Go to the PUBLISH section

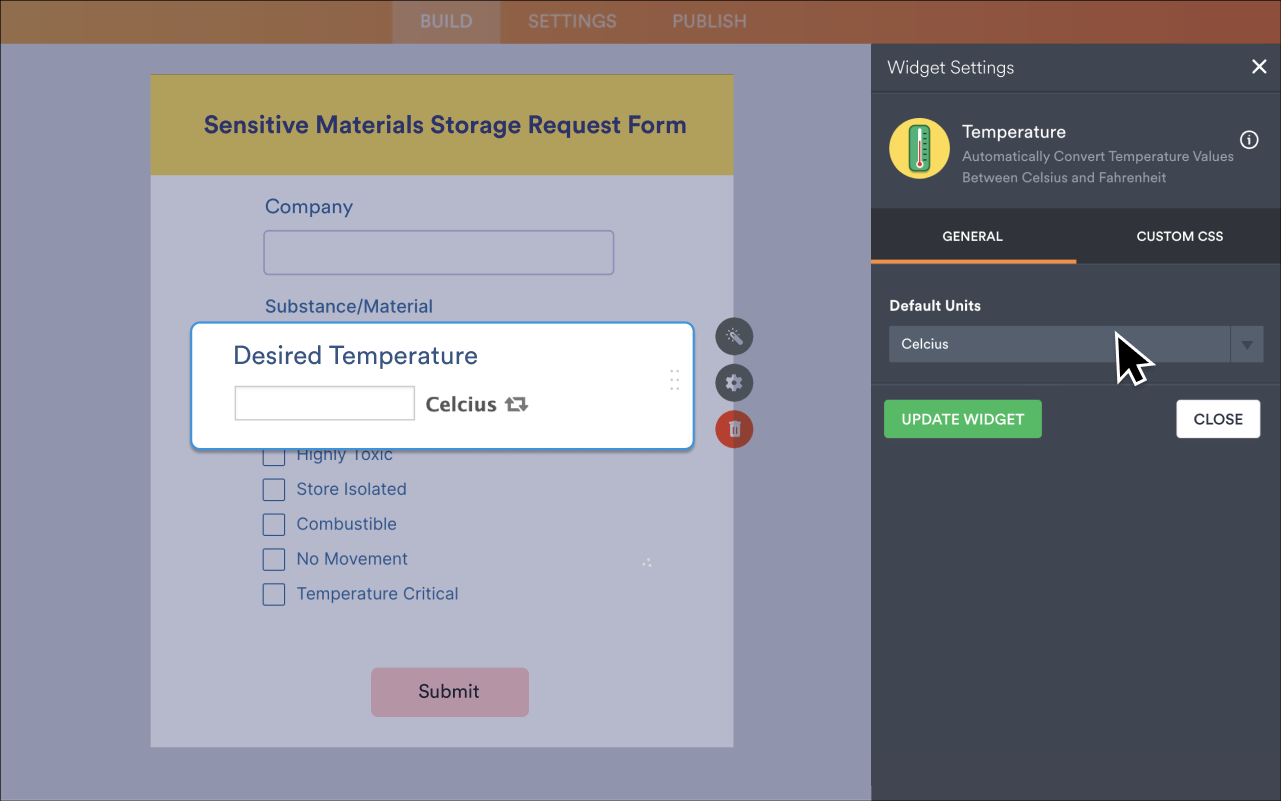pos(708,21)
